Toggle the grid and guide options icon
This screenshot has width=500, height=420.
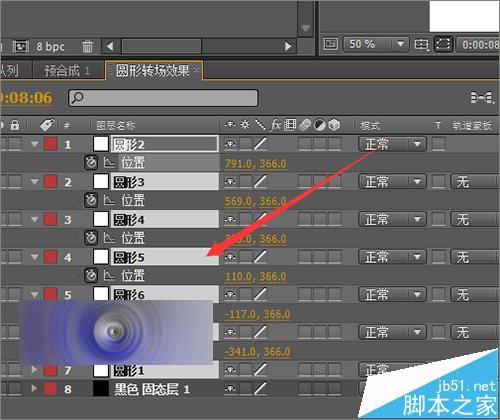[421, 44]
